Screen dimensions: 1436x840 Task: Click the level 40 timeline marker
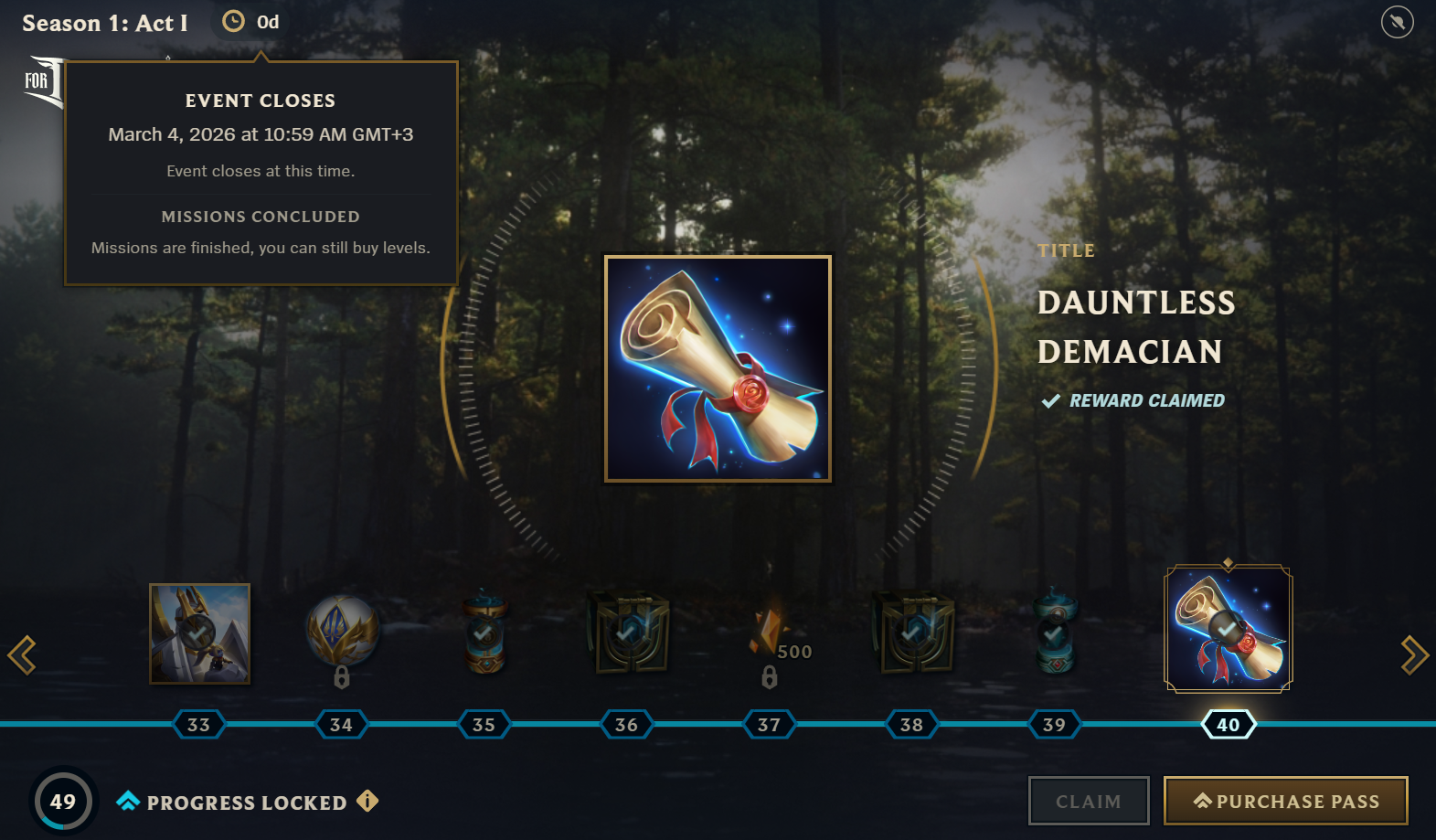tap(1229, 725)
